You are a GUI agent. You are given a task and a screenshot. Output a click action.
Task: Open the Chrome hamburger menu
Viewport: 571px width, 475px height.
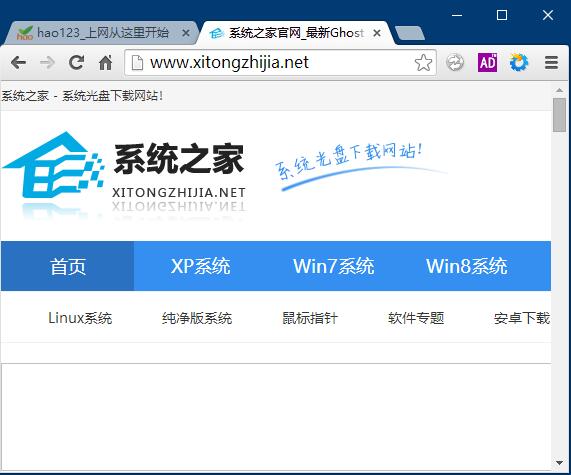(551, 63)
